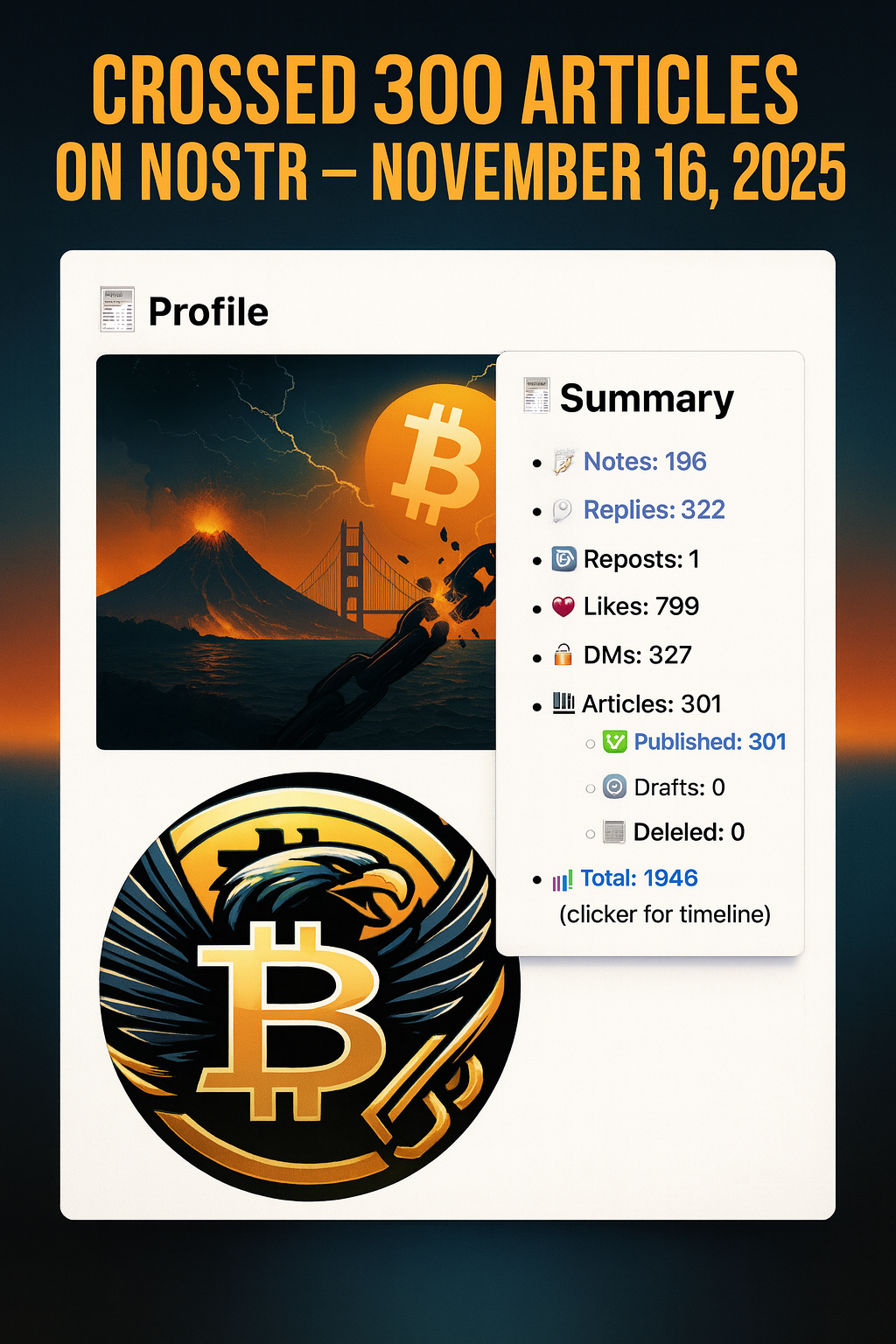
Task: Open the Notes: 196 link
Action: point(645,461)
